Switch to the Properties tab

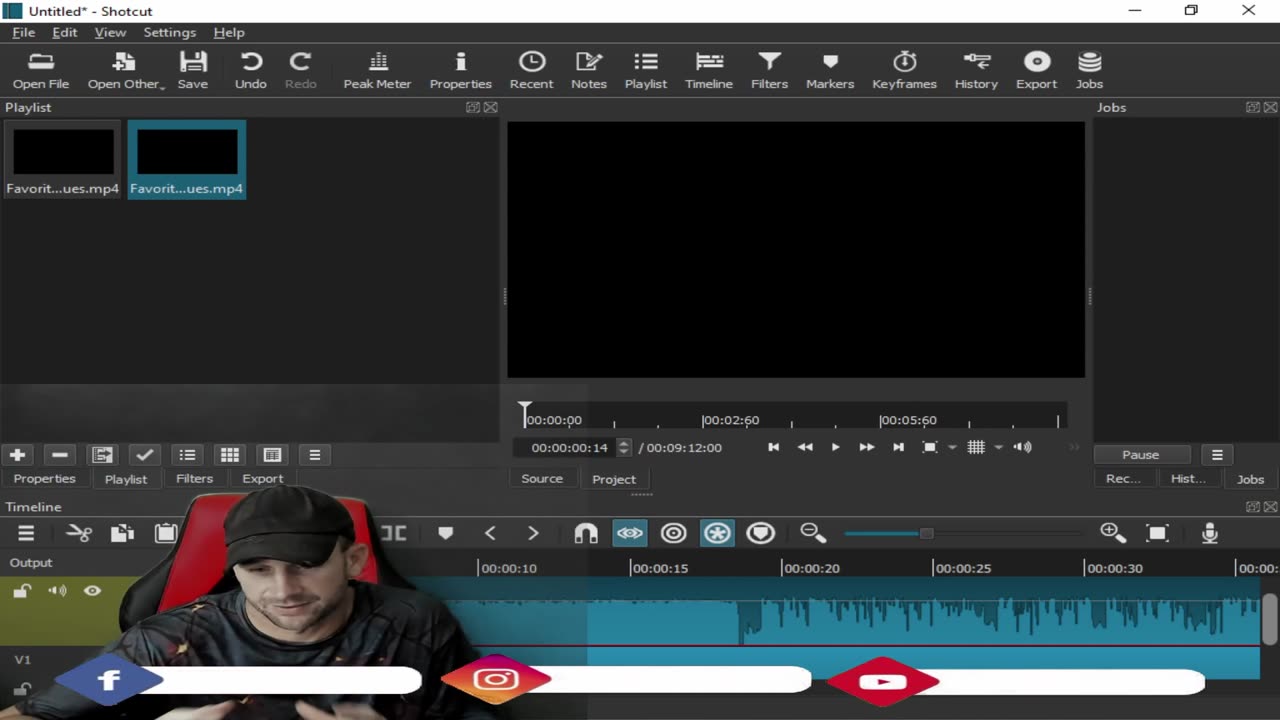tap(44, 479)
